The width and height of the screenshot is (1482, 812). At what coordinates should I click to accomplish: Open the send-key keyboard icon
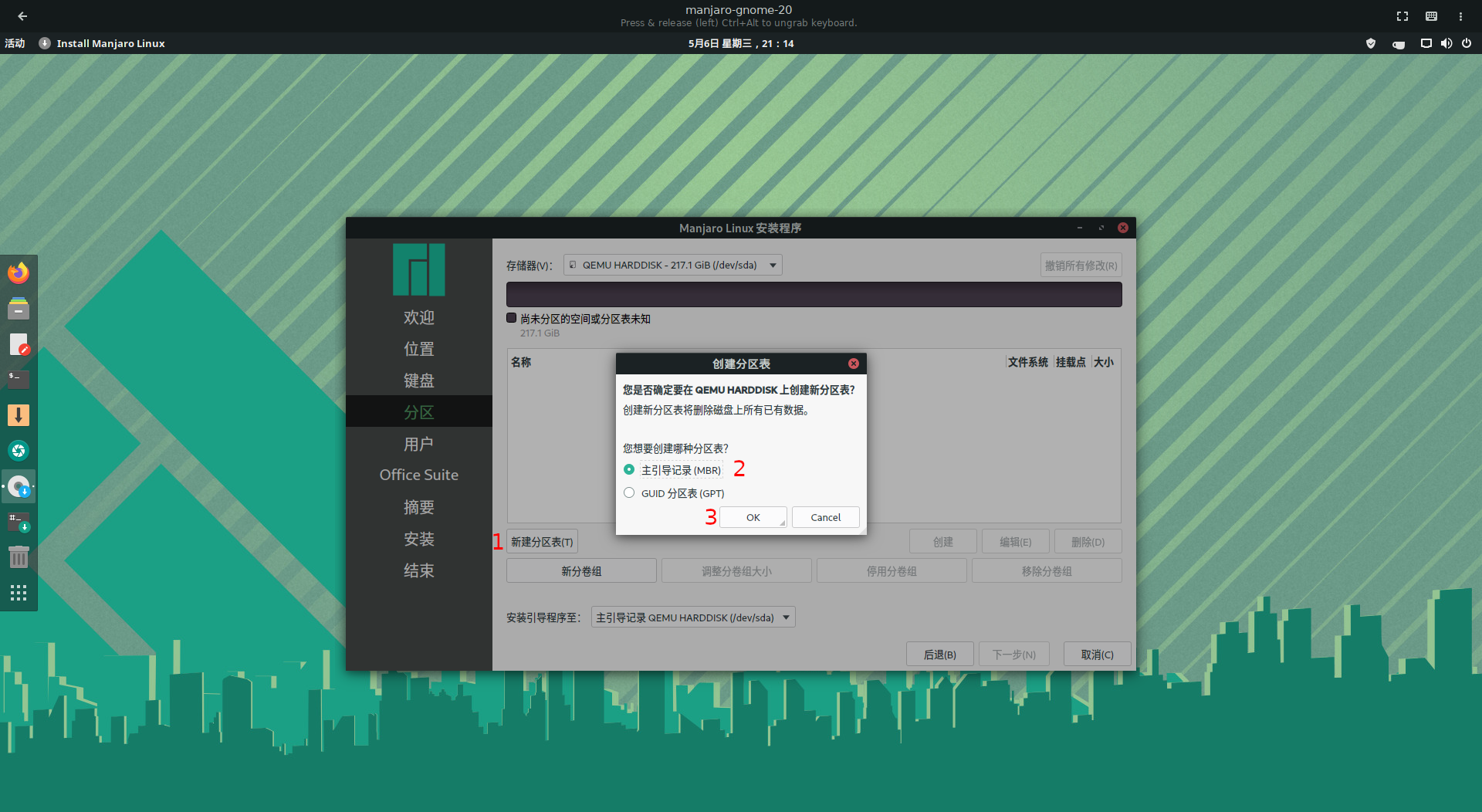[1431, 15]
